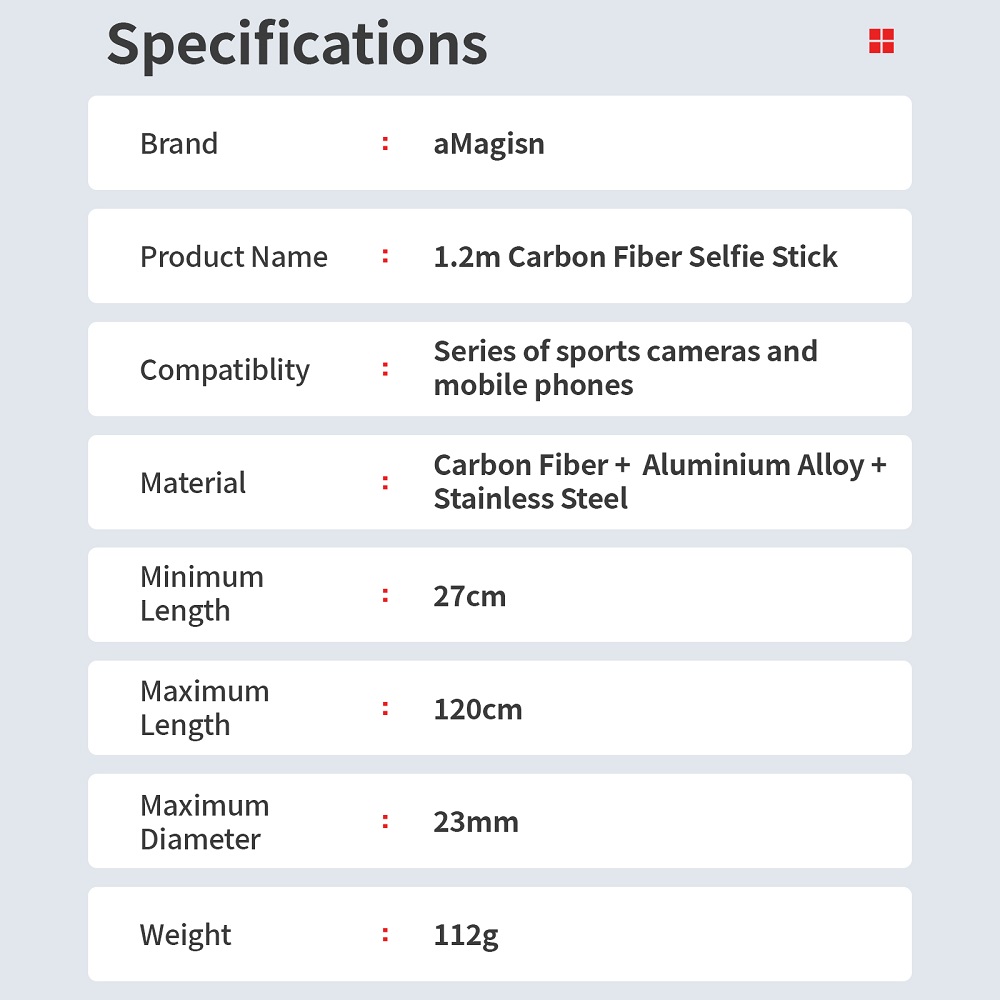1000x1000 pixels.
Task: Click the Specifications heading
Action: pos(297,45)
